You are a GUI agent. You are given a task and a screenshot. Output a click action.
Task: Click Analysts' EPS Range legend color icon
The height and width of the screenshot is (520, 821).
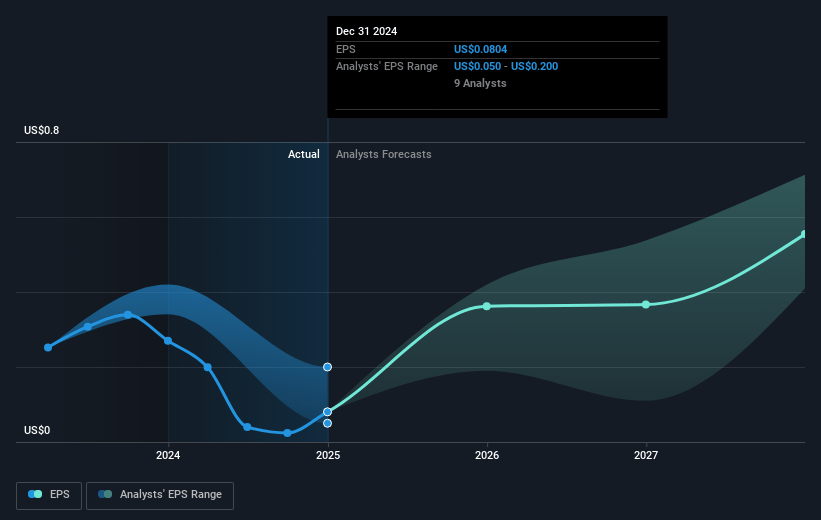click(105, 494)
